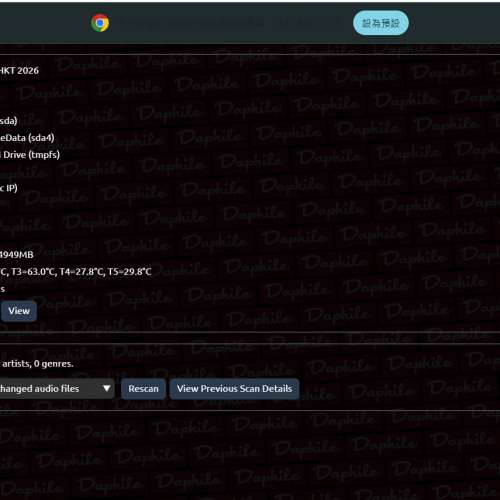Select the 'HKT 2026' date text
Image resolution: width=500 pixels, height=500 pixels.
[19, 71]
